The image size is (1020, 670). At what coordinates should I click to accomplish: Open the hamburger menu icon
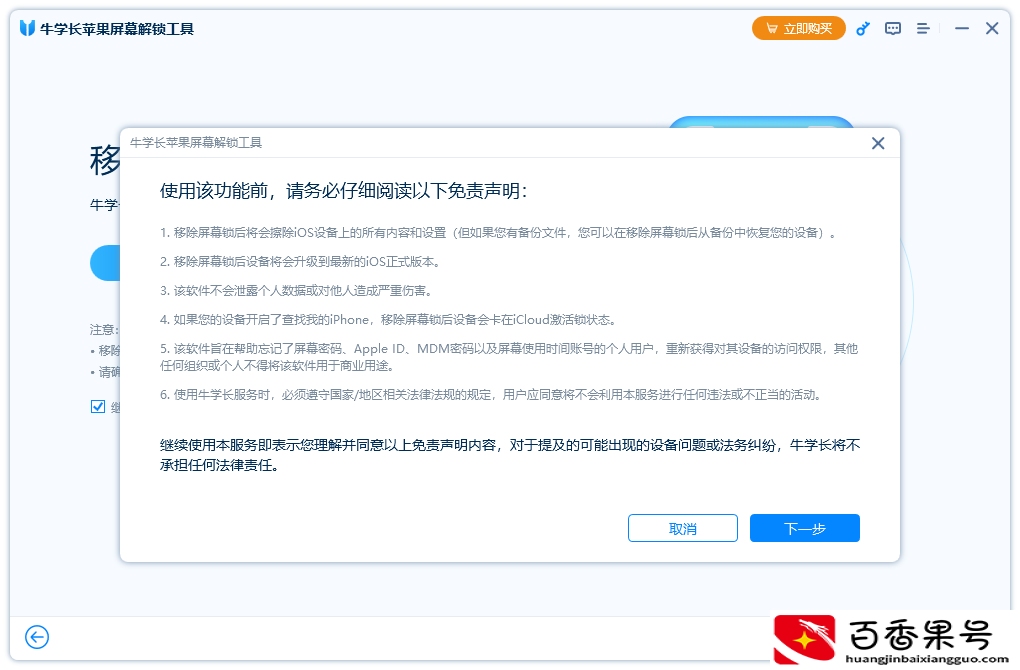click(x=922, y=29)
